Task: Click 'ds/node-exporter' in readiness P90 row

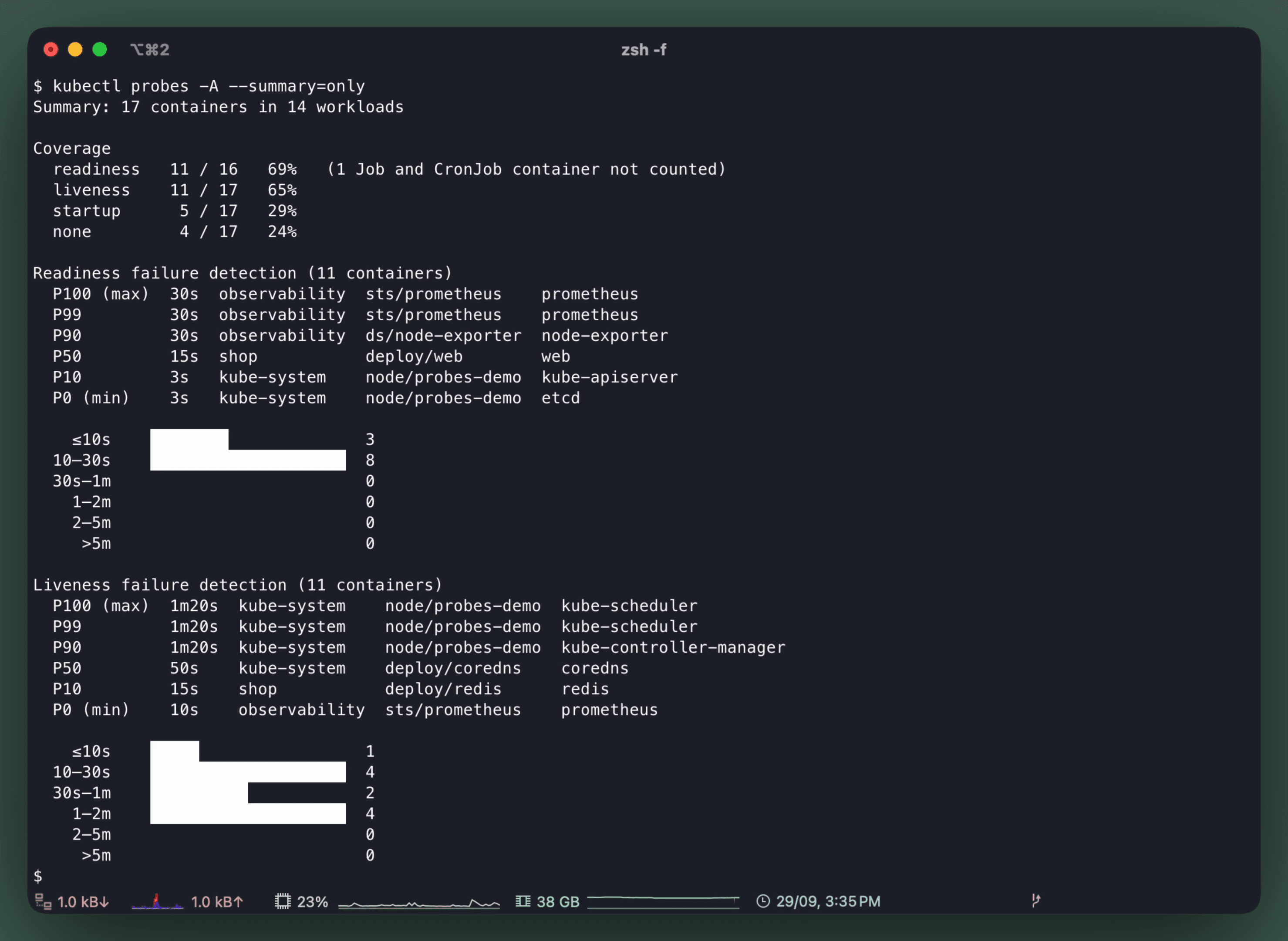Action: [x=443, y=335]
